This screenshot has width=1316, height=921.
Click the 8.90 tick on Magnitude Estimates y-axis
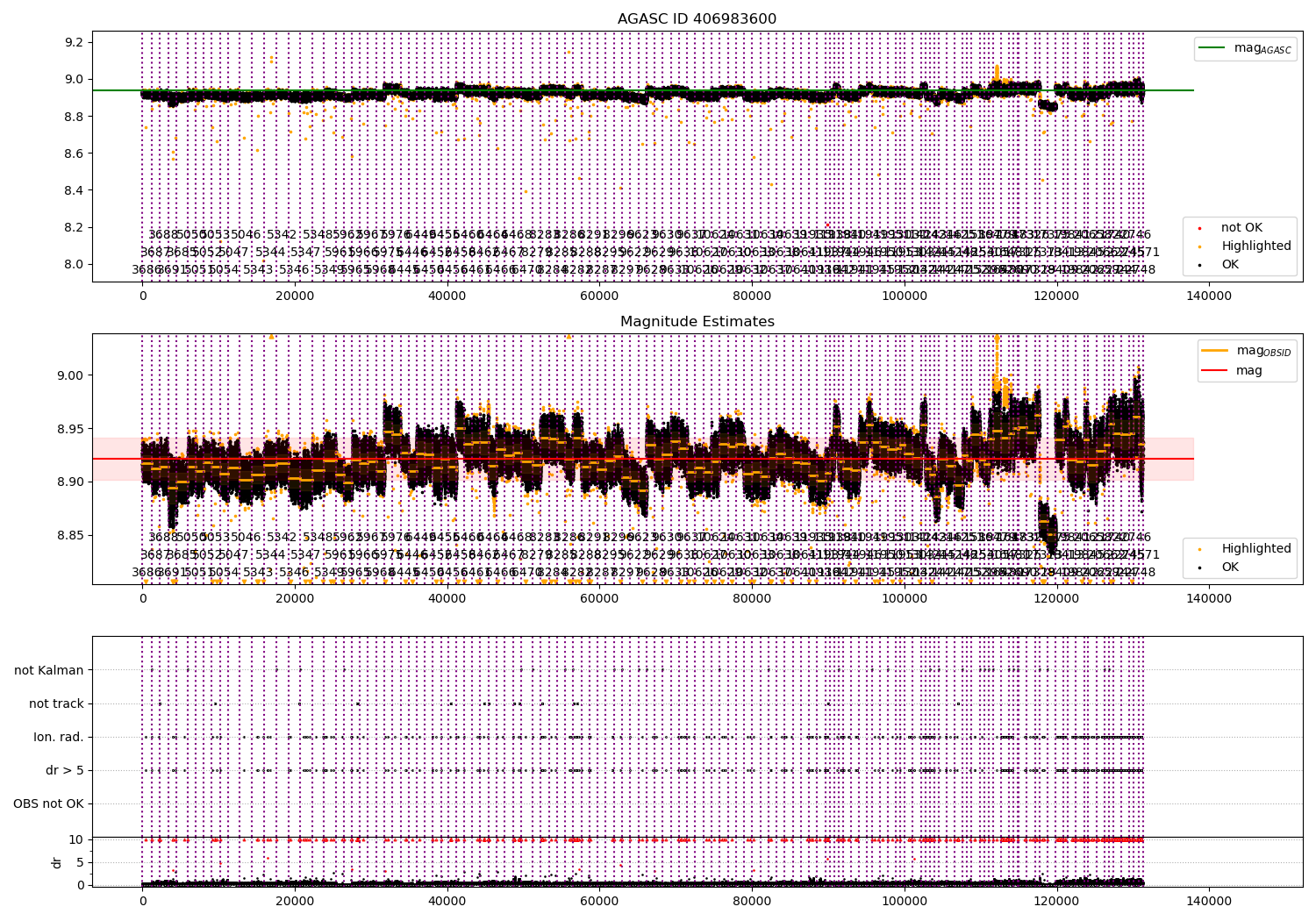[x=71, y=482]
